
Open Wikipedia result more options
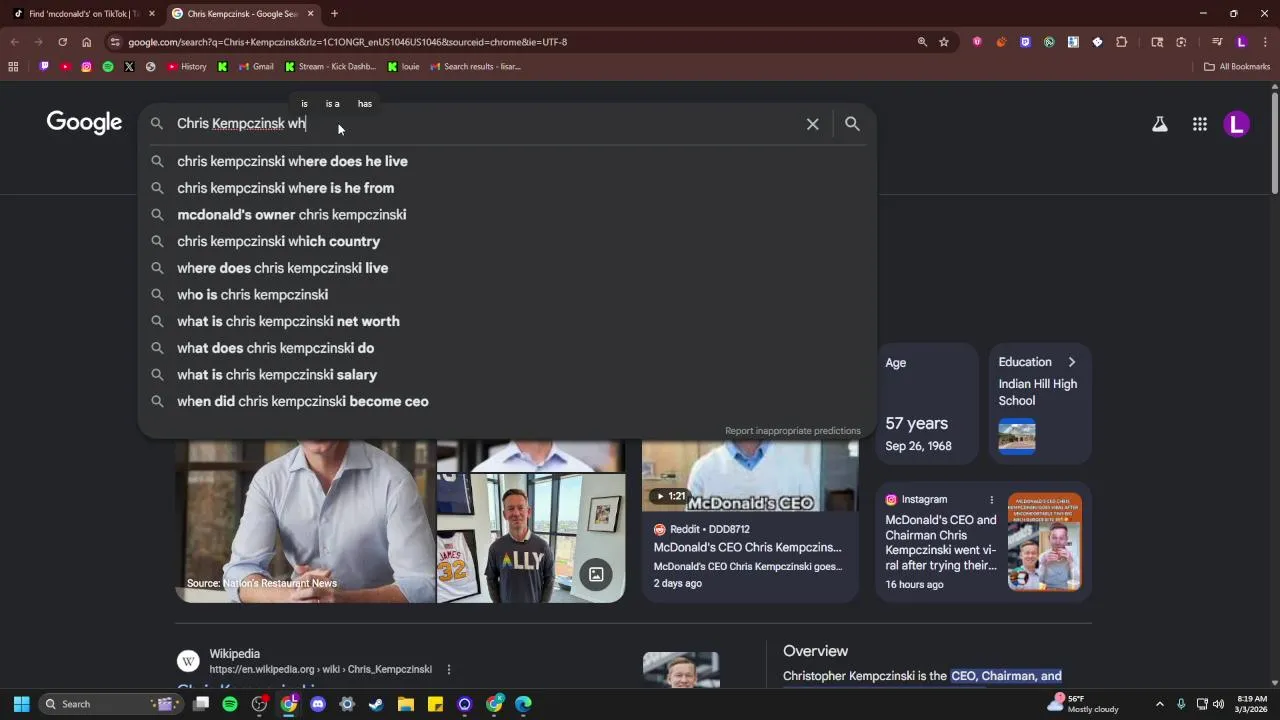(x=448, y=669)
